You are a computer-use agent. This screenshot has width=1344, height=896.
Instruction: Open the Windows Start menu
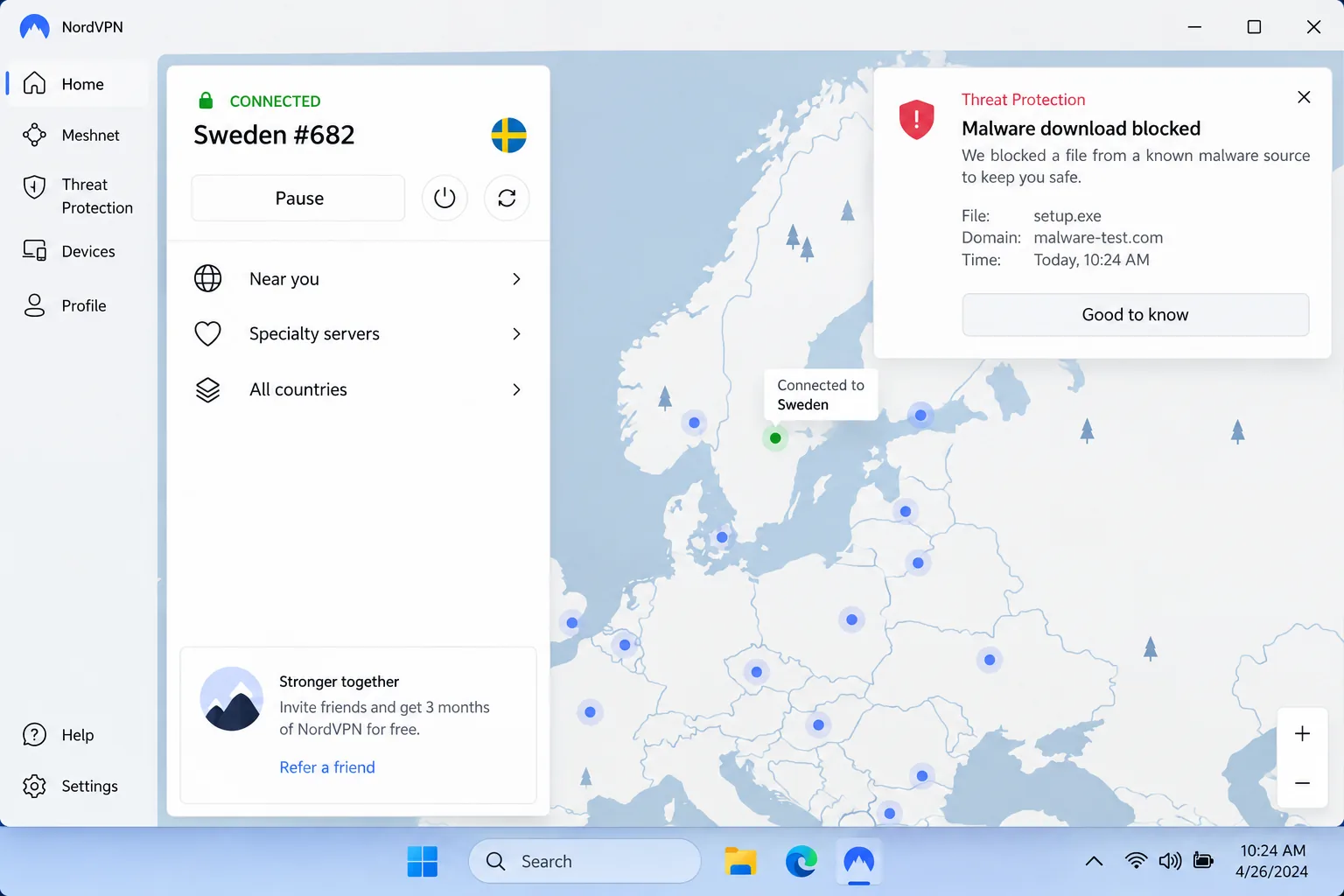[x=423, y=861]
